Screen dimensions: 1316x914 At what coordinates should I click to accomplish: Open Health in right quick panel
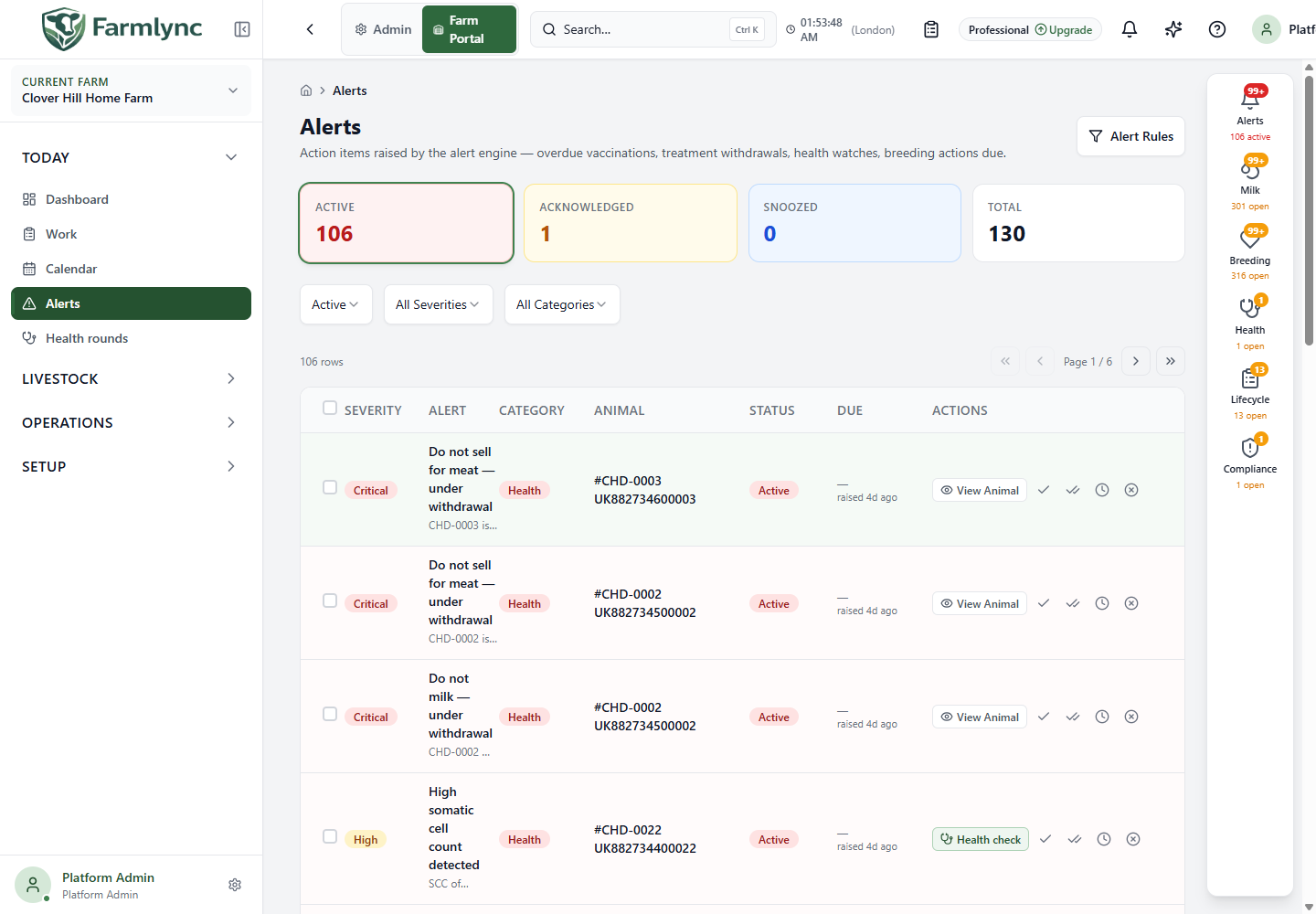point(1250,322)
